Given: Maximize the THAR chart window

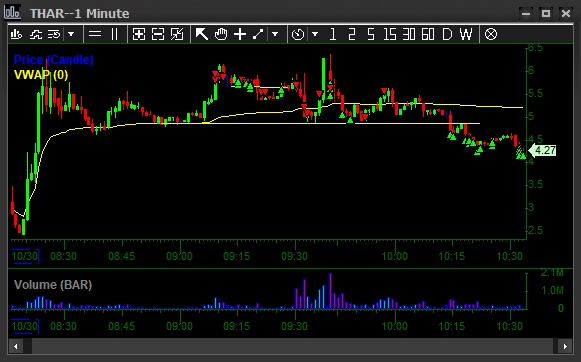Looking at the screenshot, I should point(546,14).
